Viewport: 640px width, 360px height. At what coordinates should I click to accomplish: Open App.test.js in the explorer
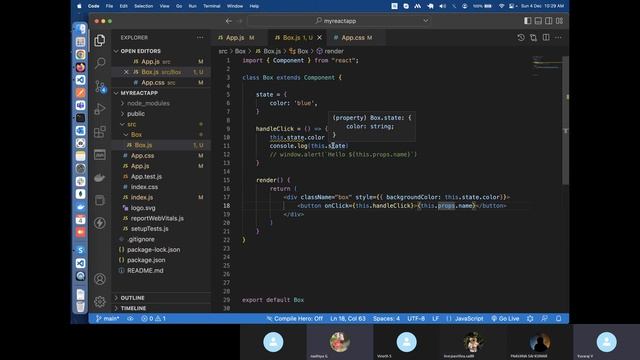[x=162, y=176]
